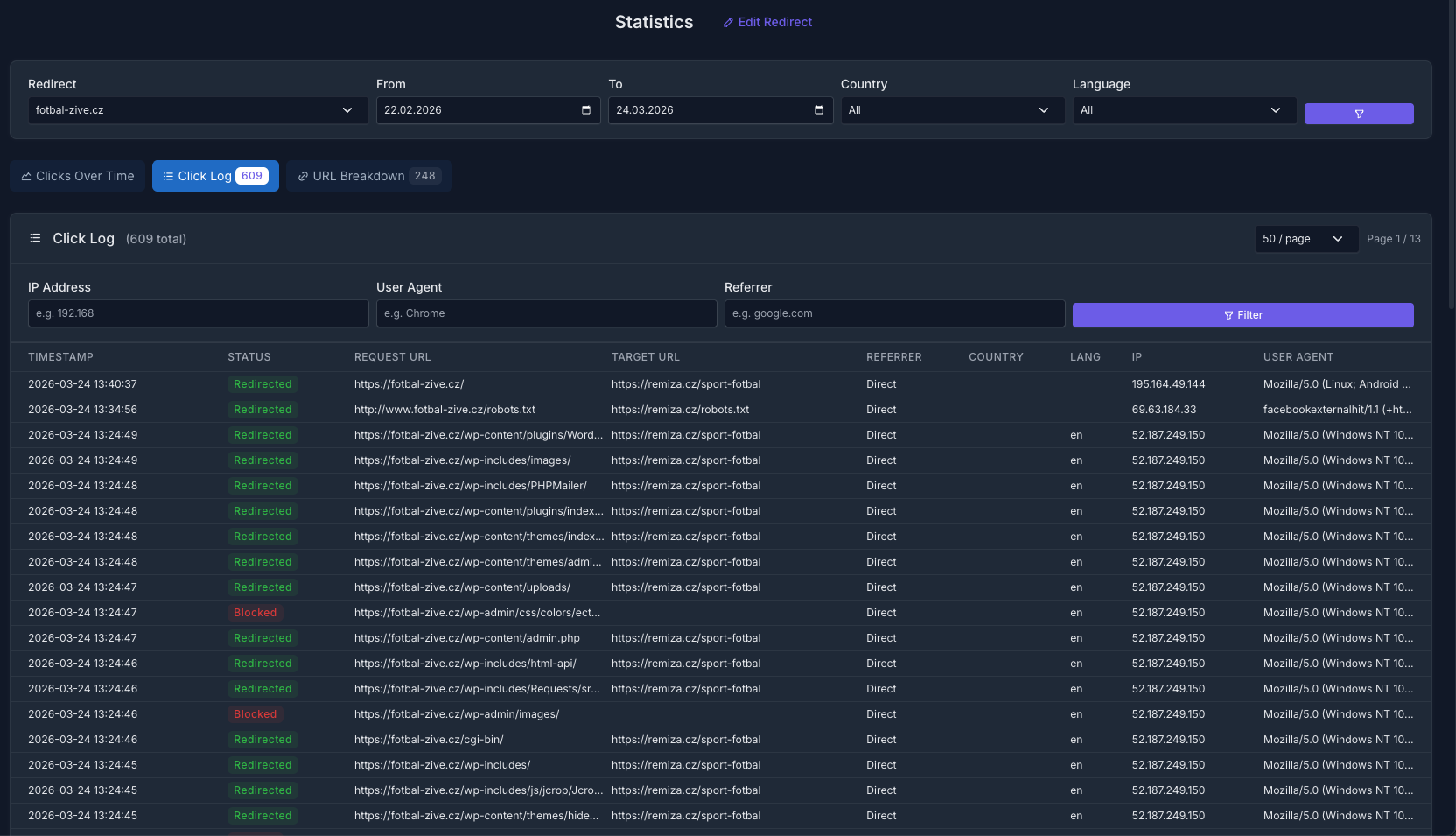Open the Language dropdown

pyautogui.click(x=1184, y=110)
